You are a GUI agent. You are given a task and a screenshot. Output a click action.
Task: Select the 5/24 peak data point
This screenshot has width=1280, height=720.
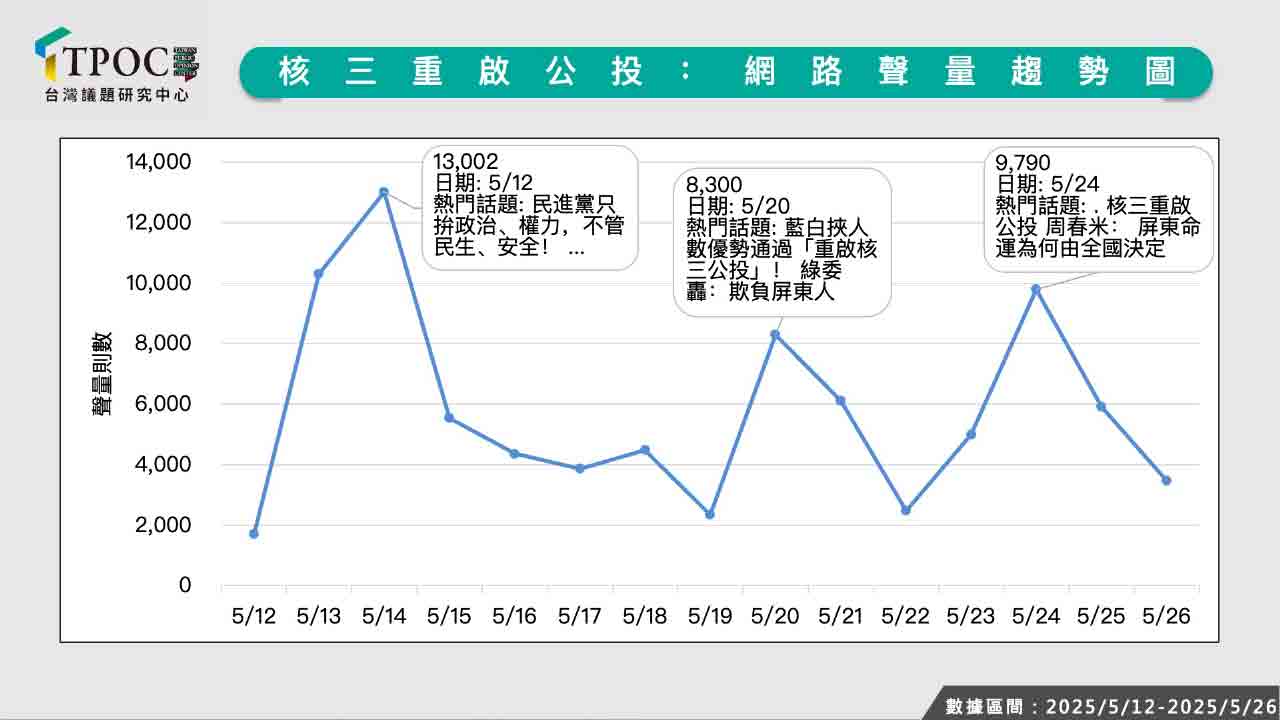click(1036, 289)
